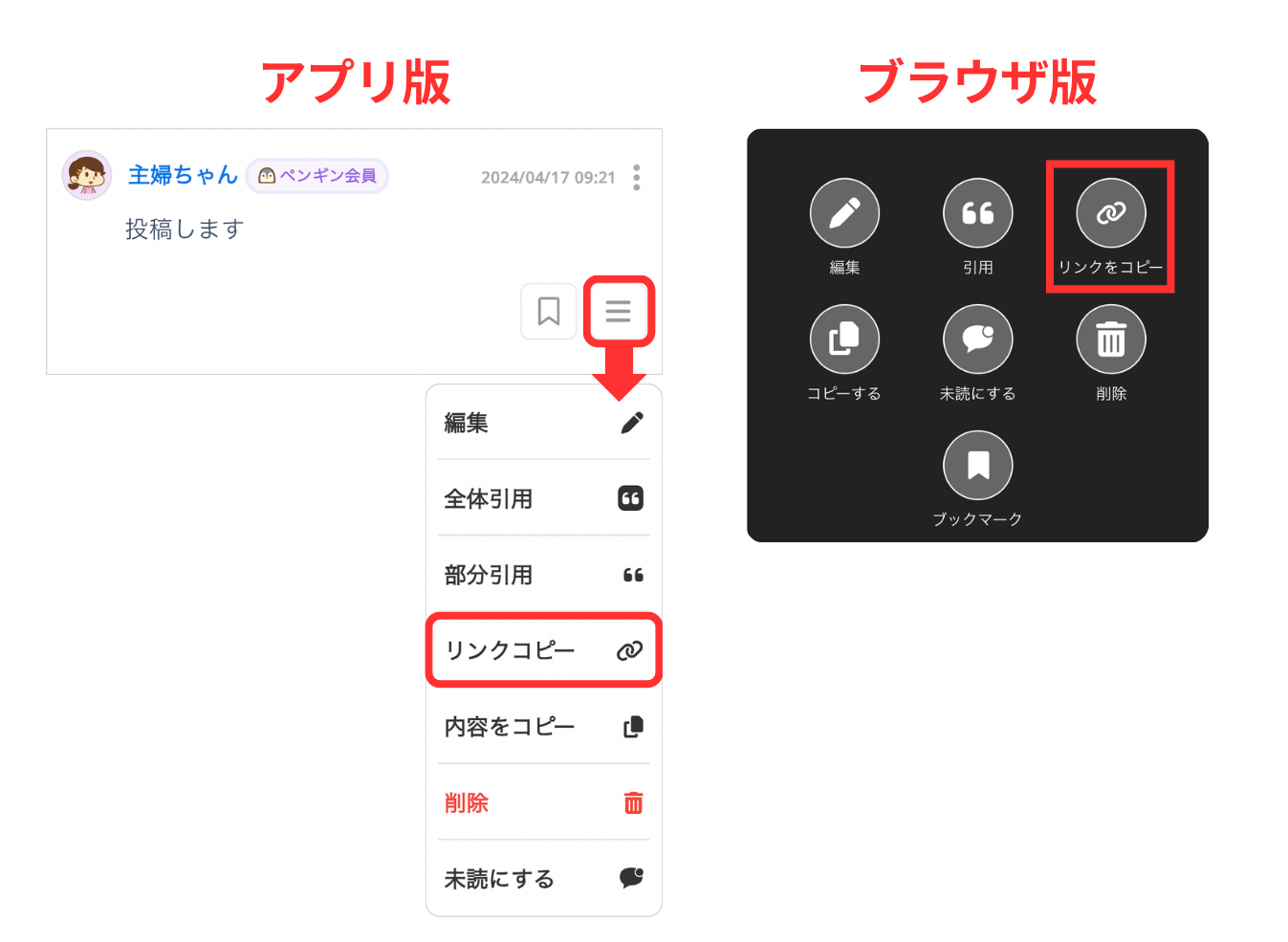Image resolution: width=1288 pixels, height=942 pixels.
Task: Select 部分引用 from the post menu
Action: tap(544, 575)
